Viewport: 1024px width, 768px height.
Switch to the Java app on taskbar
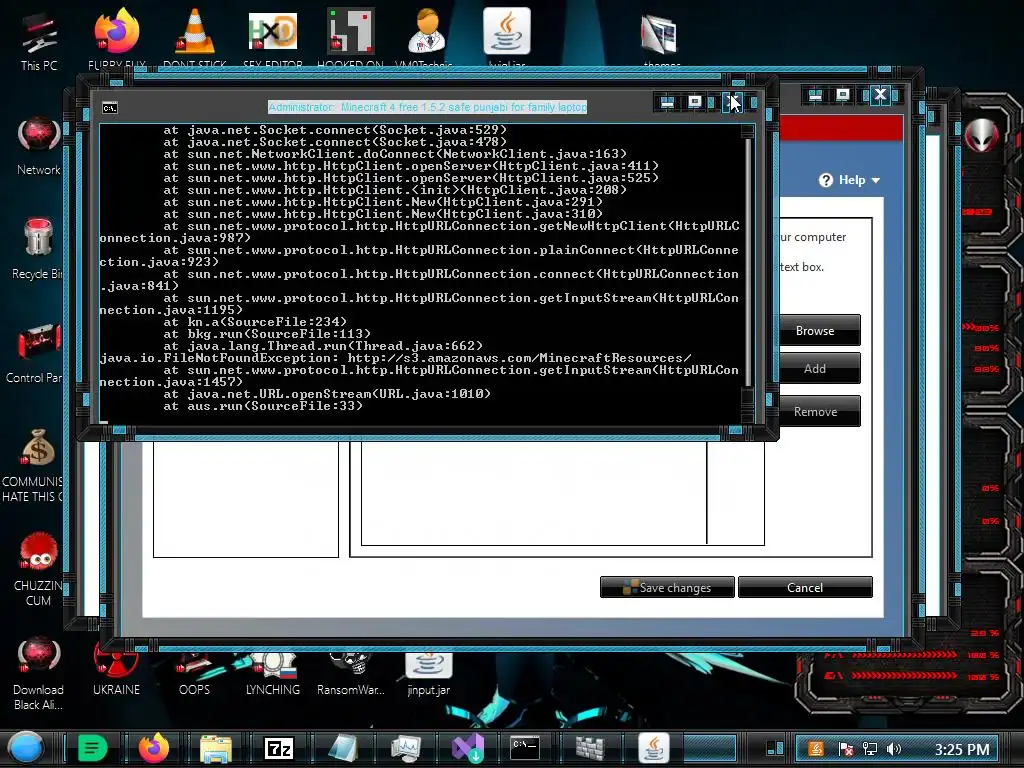click(654, 748)
